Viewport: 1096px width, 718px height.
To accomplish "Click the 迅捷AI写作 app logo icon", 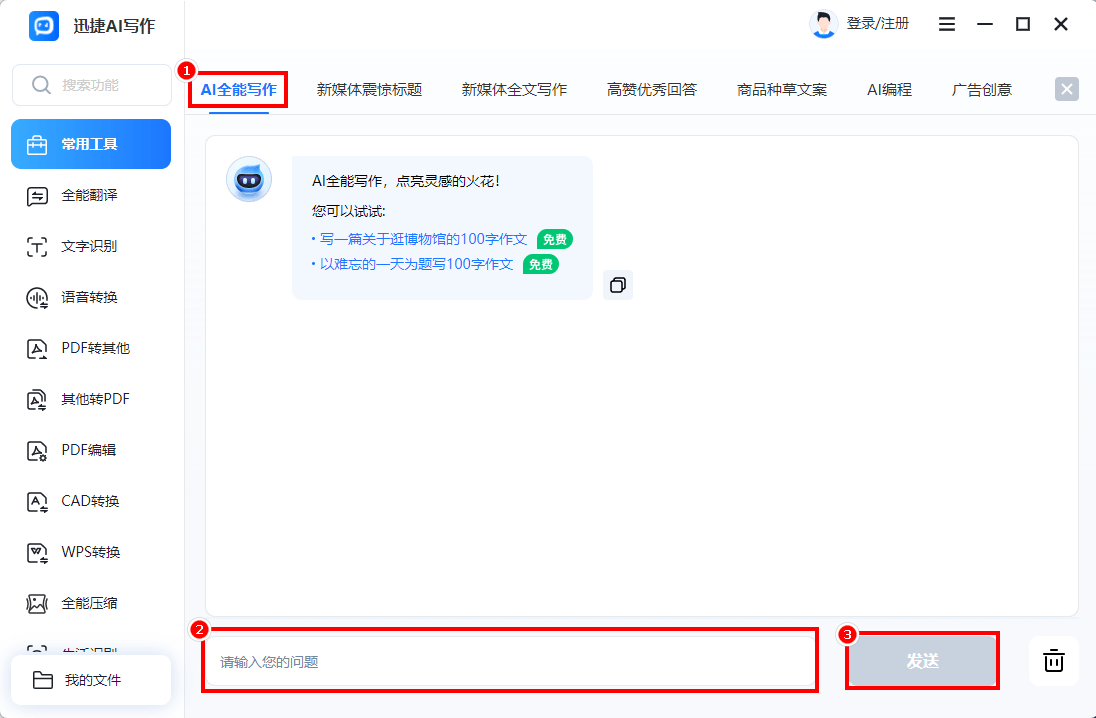I will (x=43, y=26).
